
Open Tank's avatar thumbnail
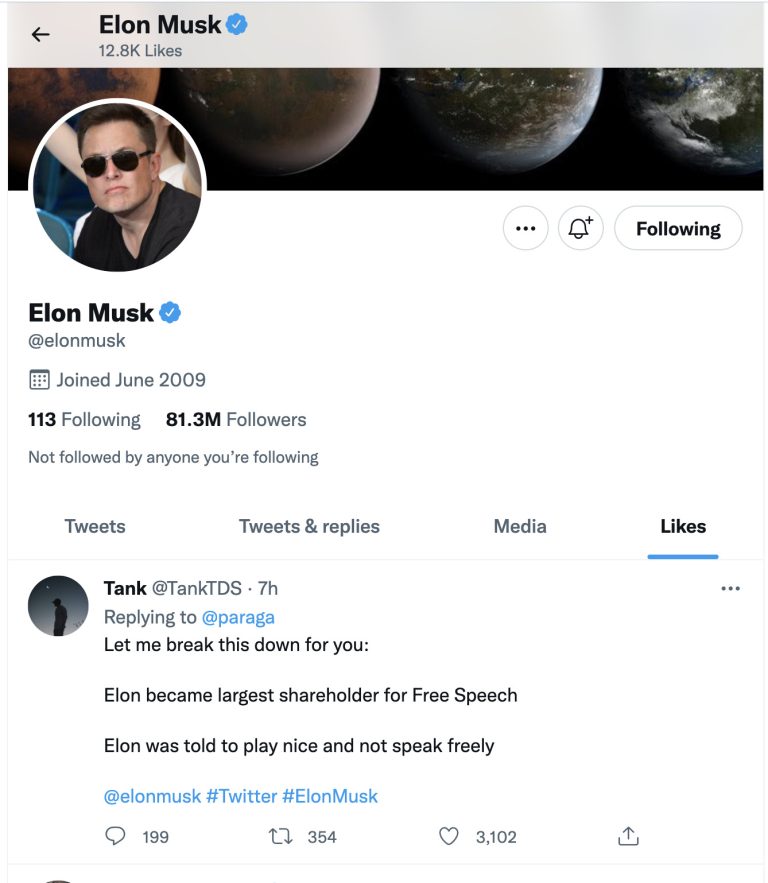[x=58, y=605]
